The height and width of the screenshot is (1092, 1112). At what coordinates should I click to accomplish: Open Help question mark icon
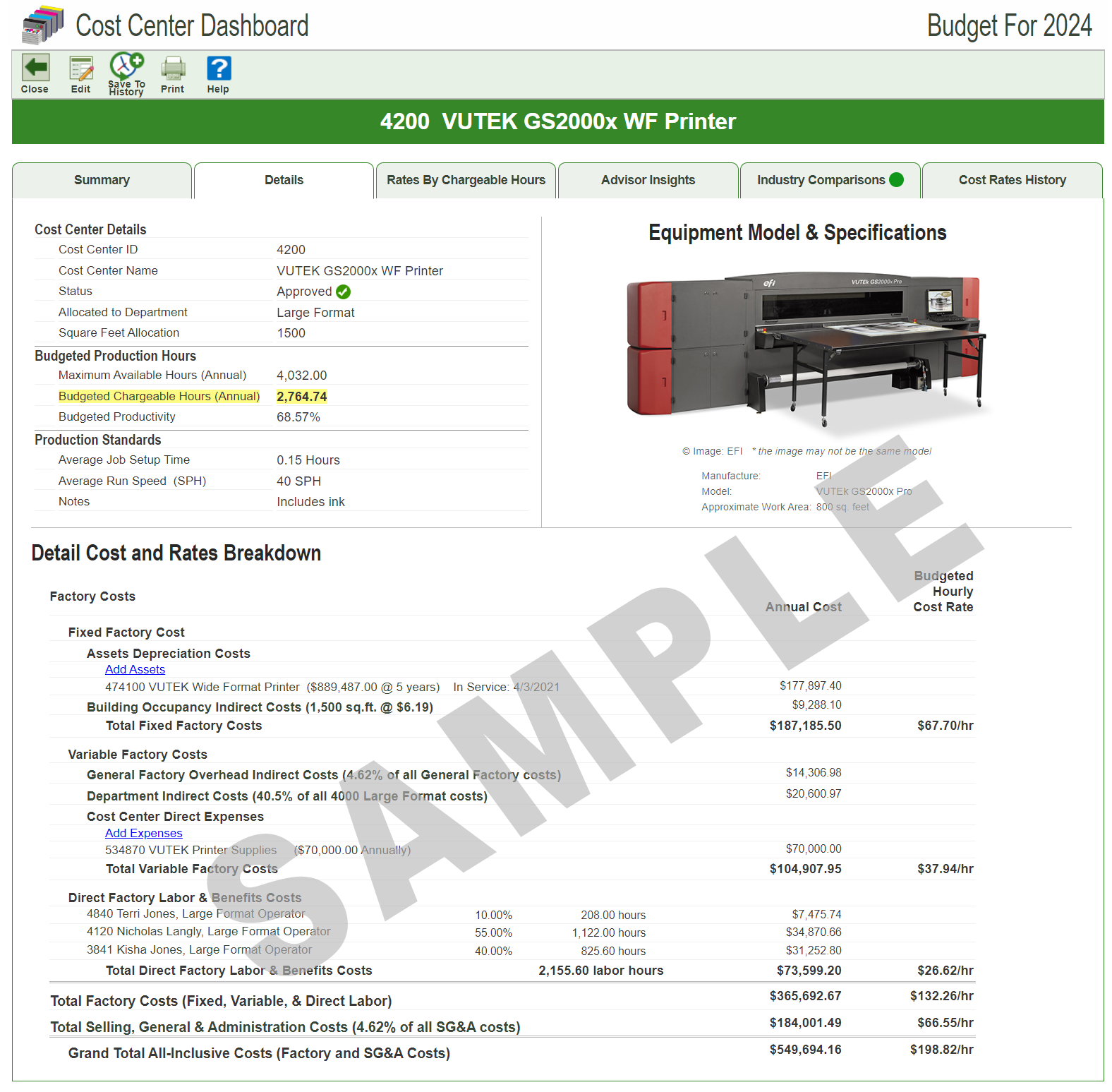219,68
